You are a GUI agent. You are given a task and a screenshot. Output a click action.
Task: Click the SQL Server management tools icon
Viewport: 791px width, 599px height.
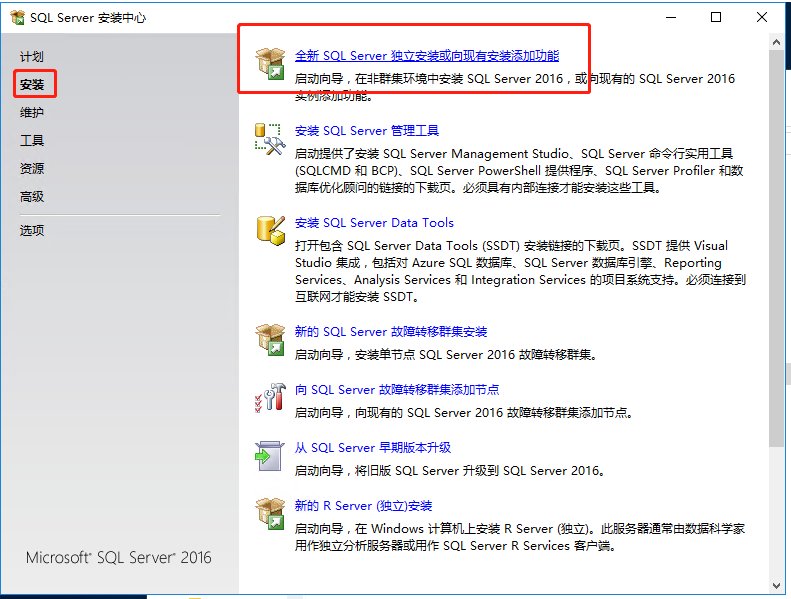(270, 139)
